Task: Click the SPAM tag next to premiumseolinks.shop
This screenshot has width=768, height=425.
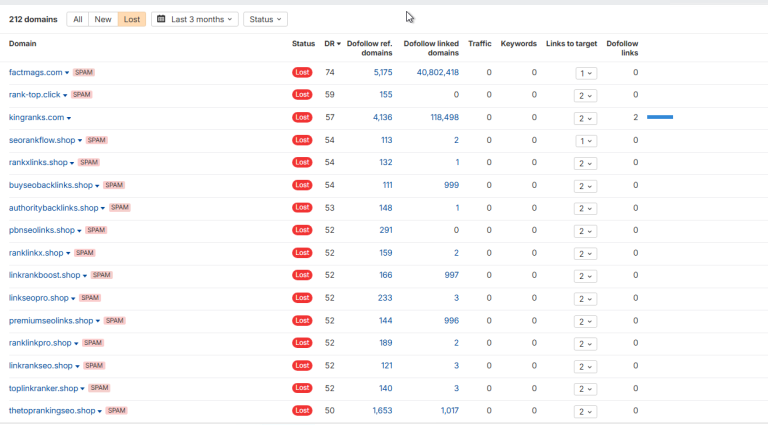Action: 115,321
